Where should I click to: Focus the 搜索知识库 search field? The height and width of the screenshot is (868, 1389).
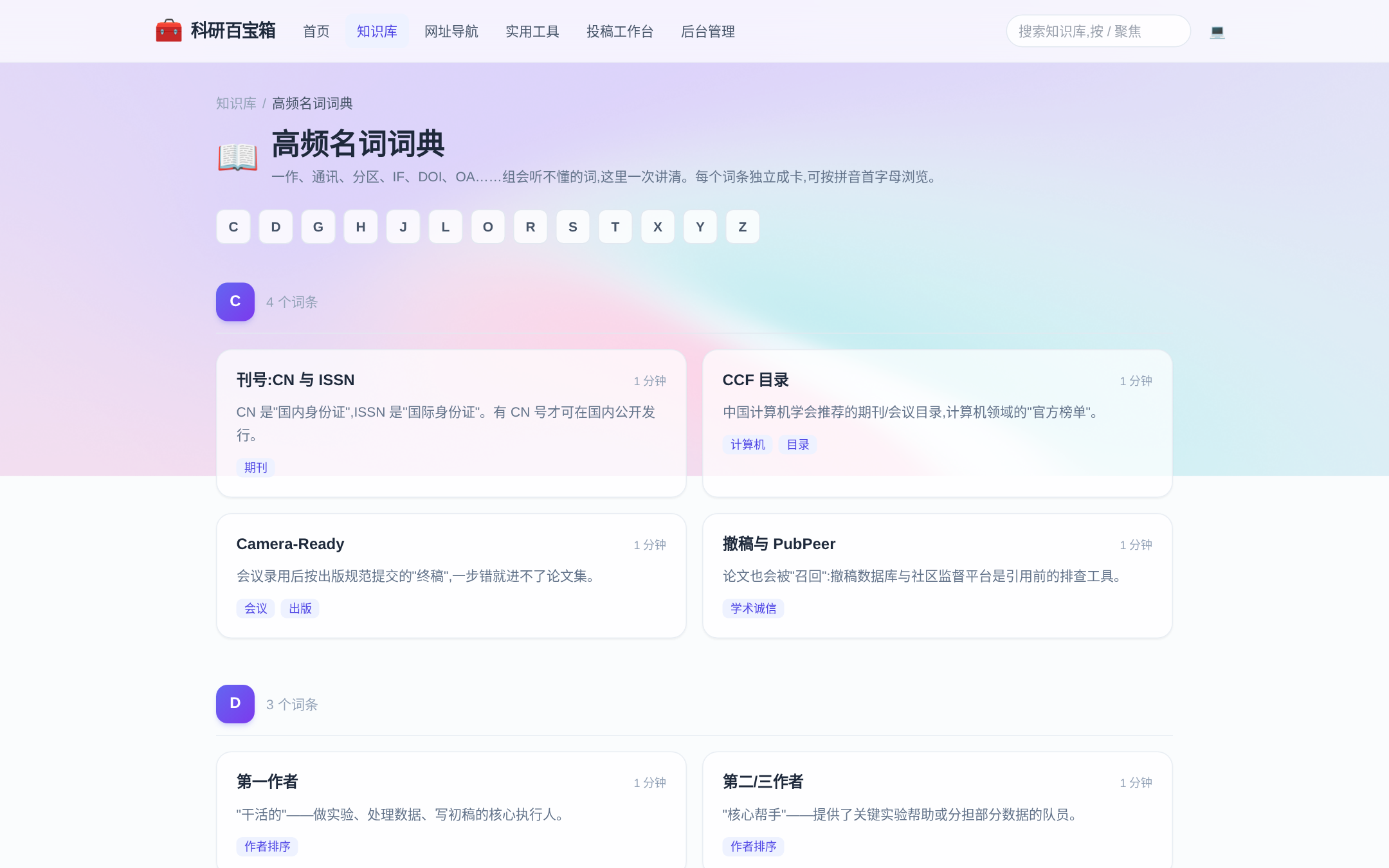(1098, 31)
